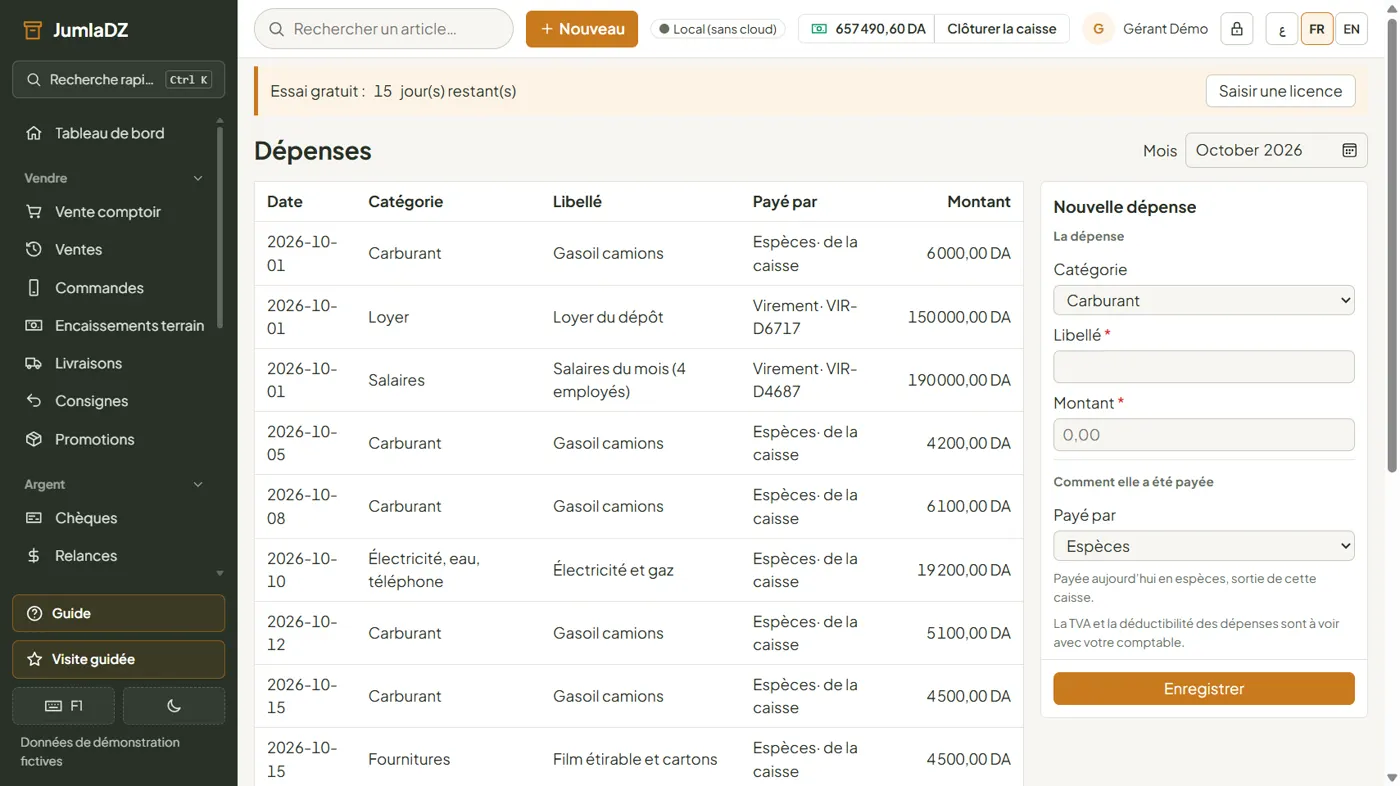Click the Montant amount field
The height and width of the screenshot is (786, 1400).
point(1204,435)
